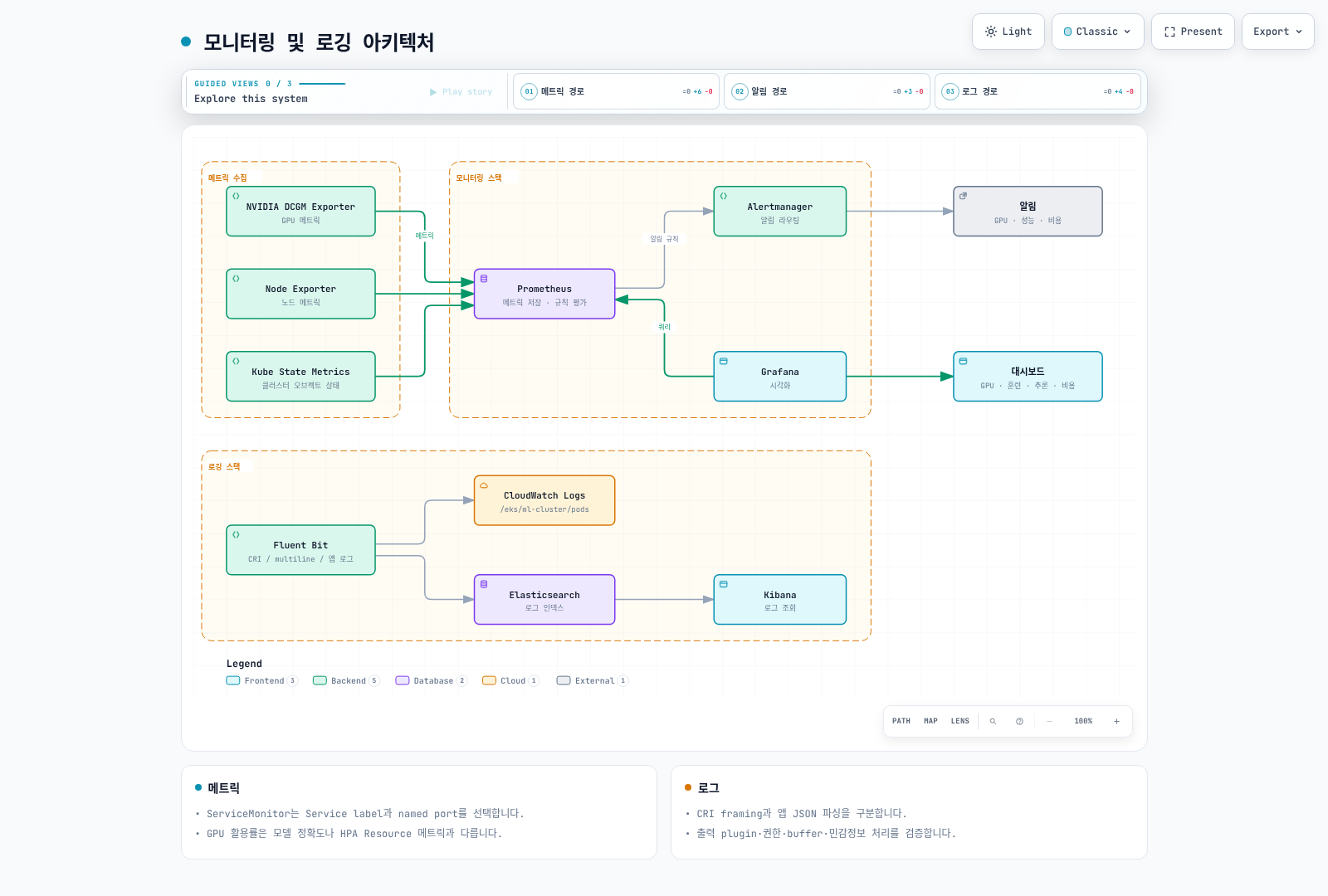The width and height of the screenshot is (1328, 896).
Task: Toggle the Backend legend filter
Action: pyautogui.click(x=346, y=681)
